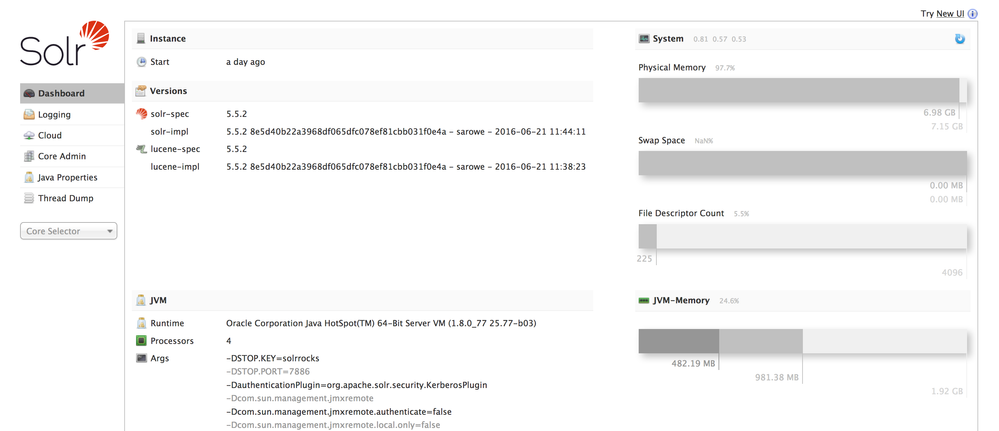The height and width of the screenshot is (431, 999).
Task: Click the File Descriptor Count bar
Action: [x=802, y=237]
